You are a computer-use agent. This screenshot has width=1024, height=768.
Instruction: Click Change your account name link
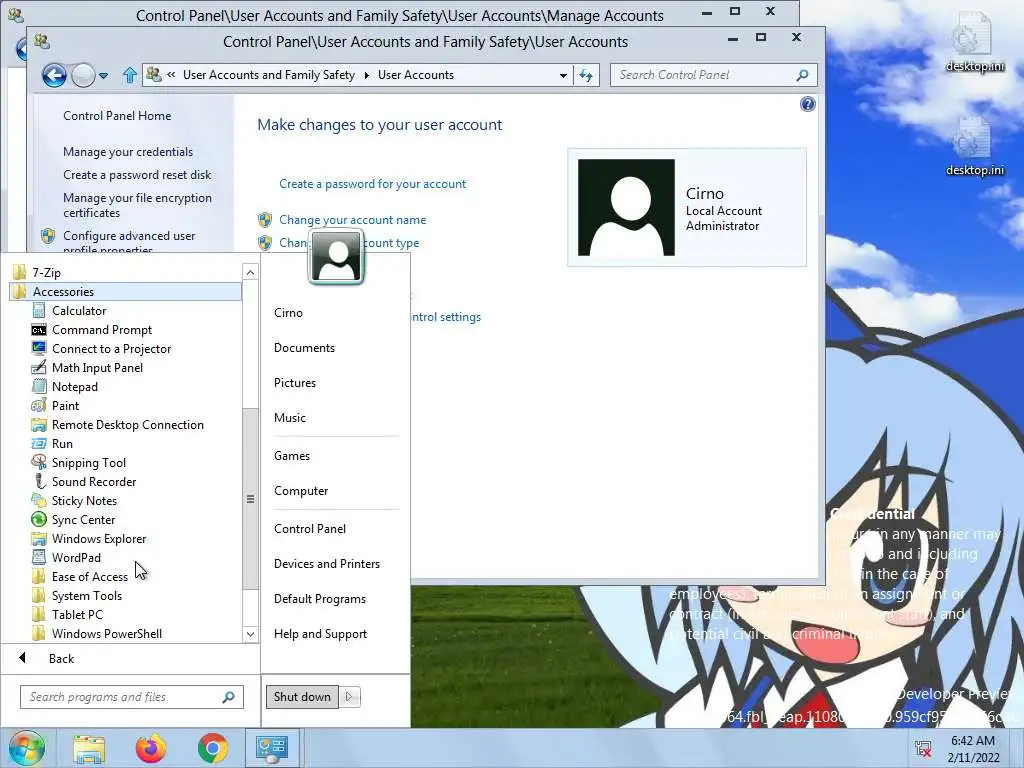point(352,220)
